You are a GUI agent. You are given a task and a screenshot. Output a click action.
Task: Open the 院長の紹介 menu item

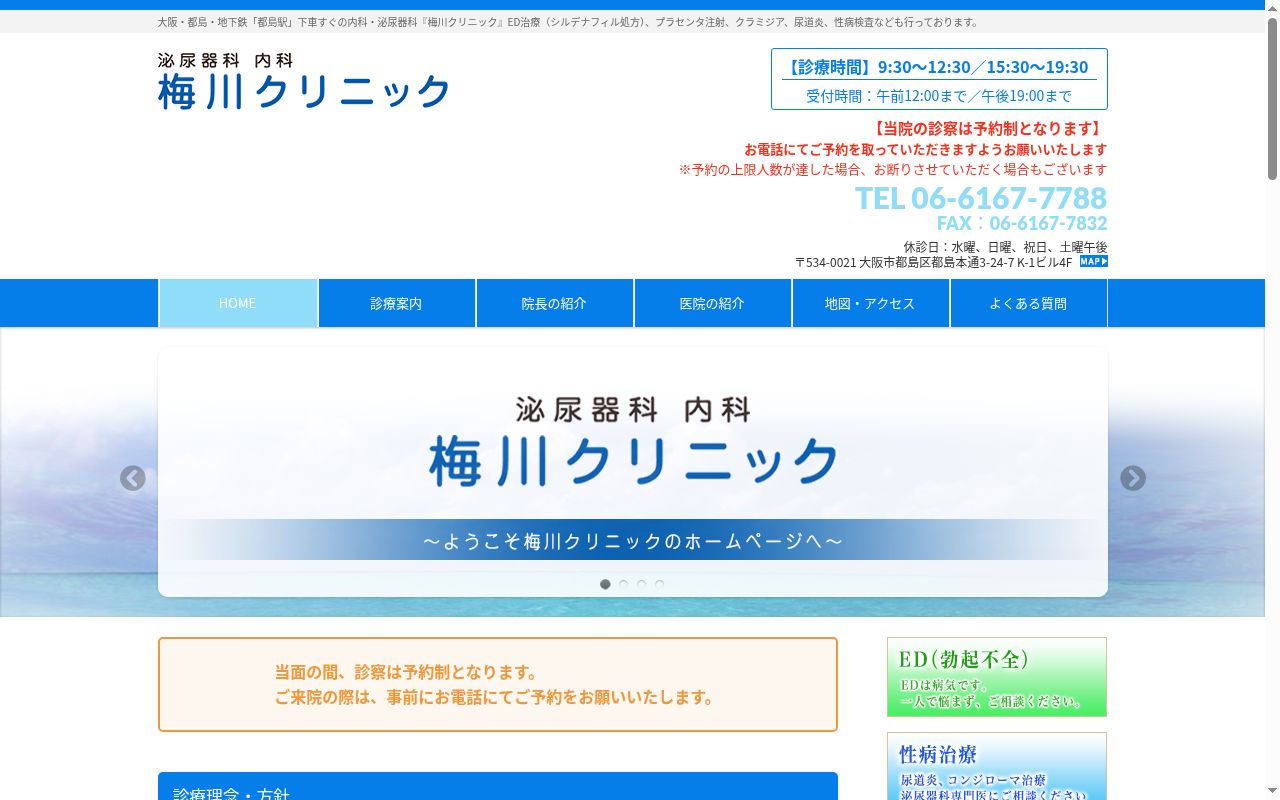[x=554, y=303]
